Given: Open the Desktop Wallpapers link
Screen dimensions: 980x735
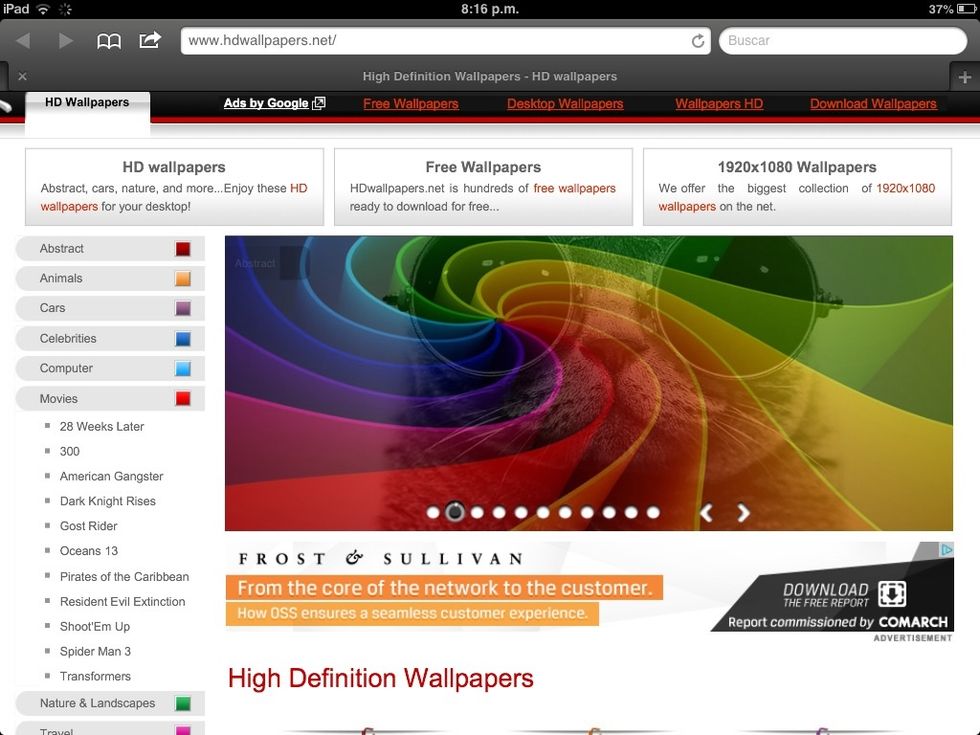Looking at the screenshot, I should tap(565, 104).
